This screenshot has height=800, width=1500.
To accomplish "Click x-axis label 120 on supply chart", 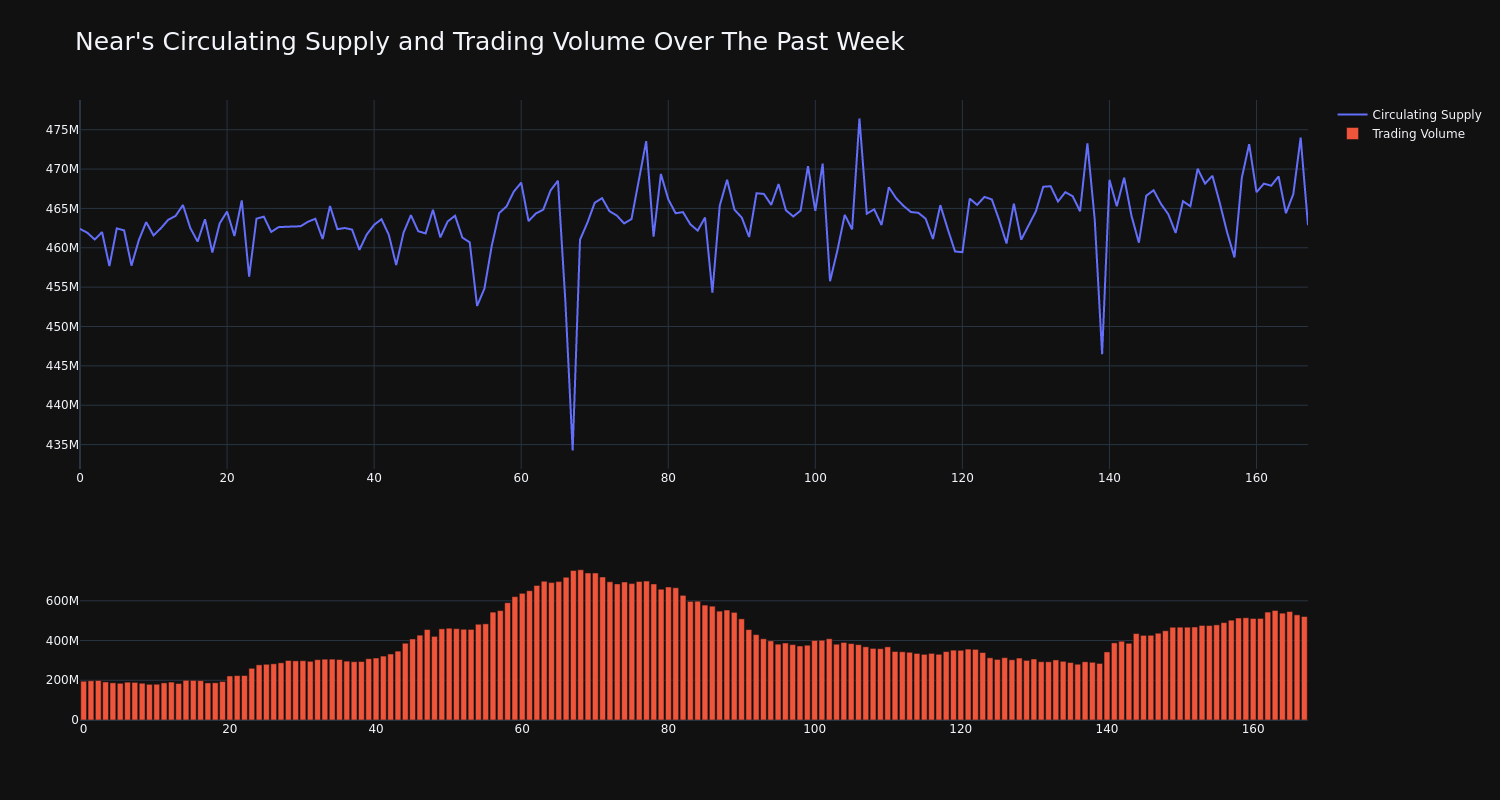I will tap(962, 478).
